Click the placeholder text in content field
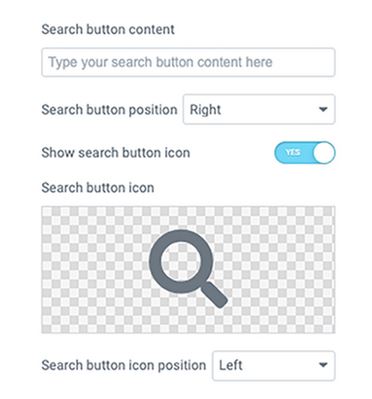Viewport: 372px width, 399px height. click(x=160, y=62)
